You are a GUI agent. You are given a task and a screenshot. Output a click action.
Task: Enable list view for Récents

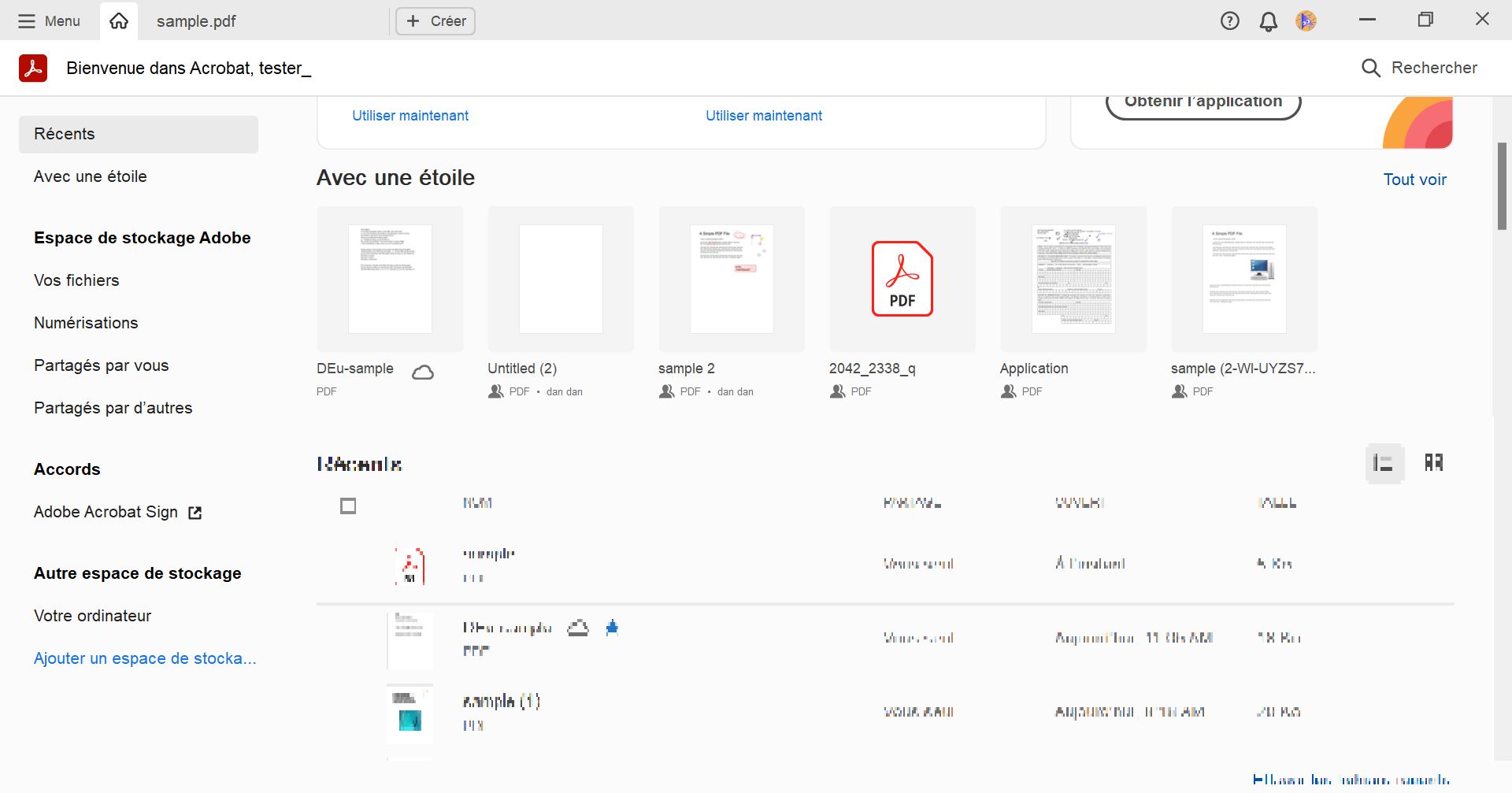tap(1384, 463)
